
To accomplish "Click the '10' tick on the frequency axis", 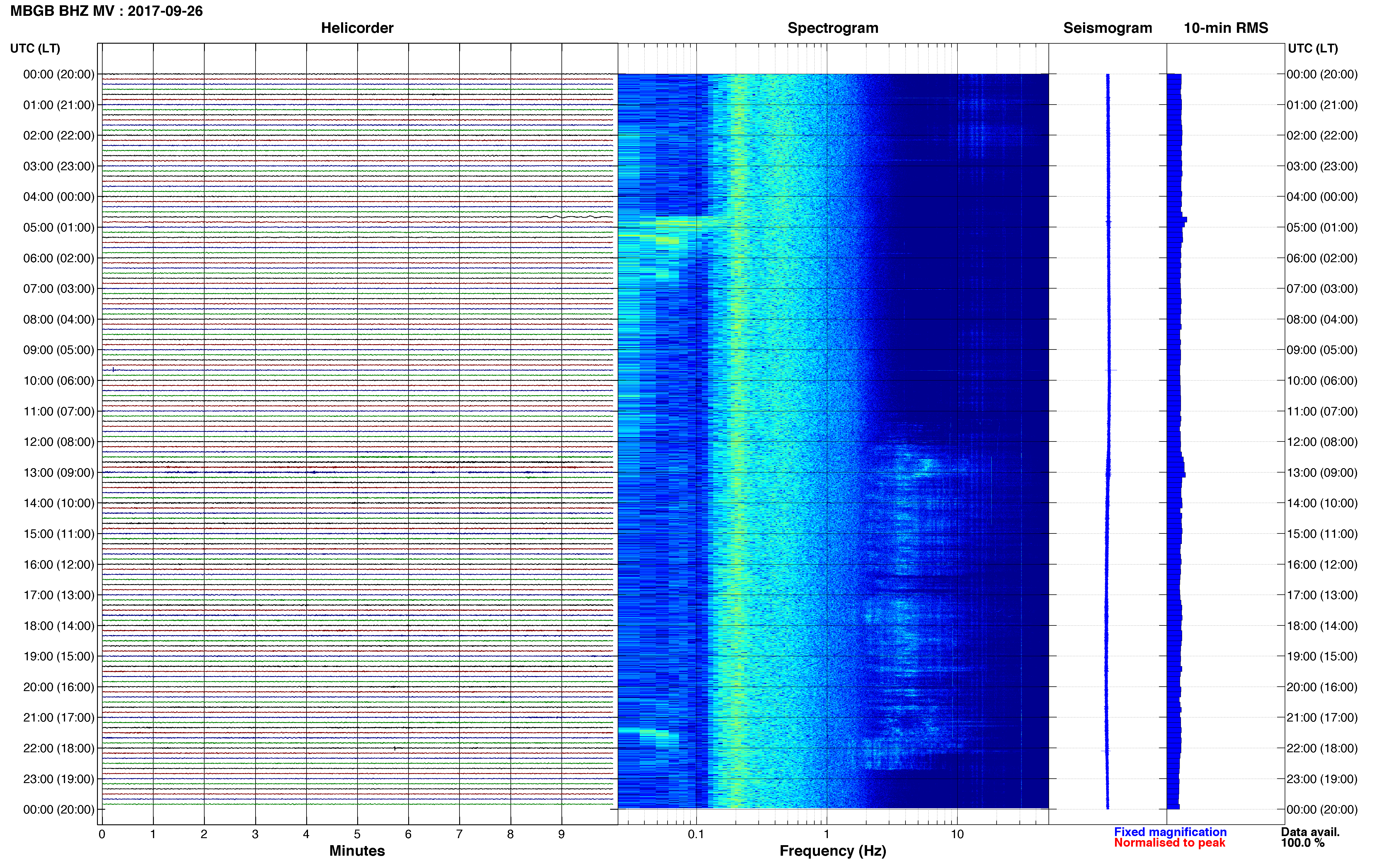I will pos(957,834).
